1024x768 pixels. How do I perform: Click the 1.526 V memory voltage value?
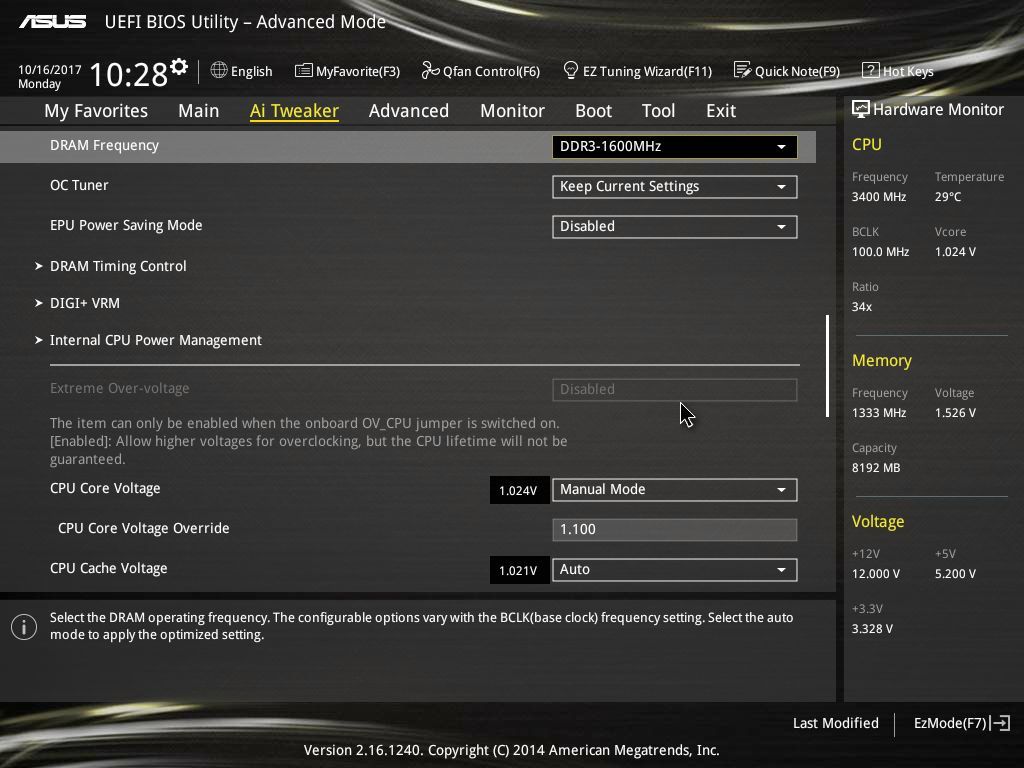pyautogui.click(x=955, y=413)
